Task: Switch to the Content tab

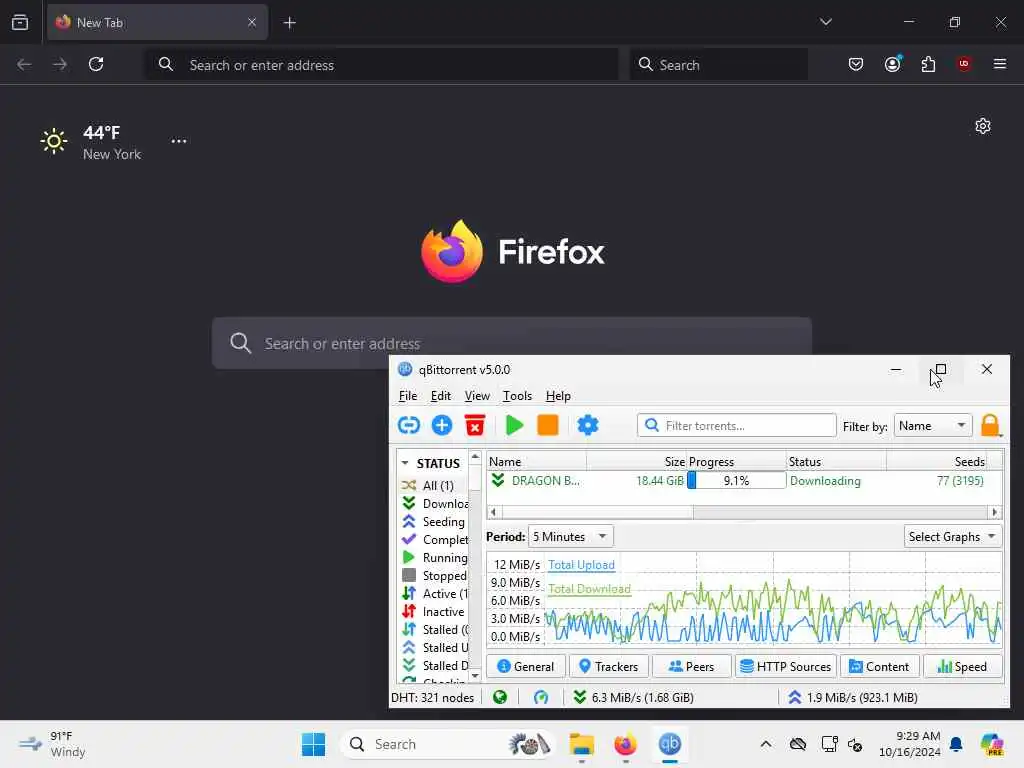Action: coord(880,666)
